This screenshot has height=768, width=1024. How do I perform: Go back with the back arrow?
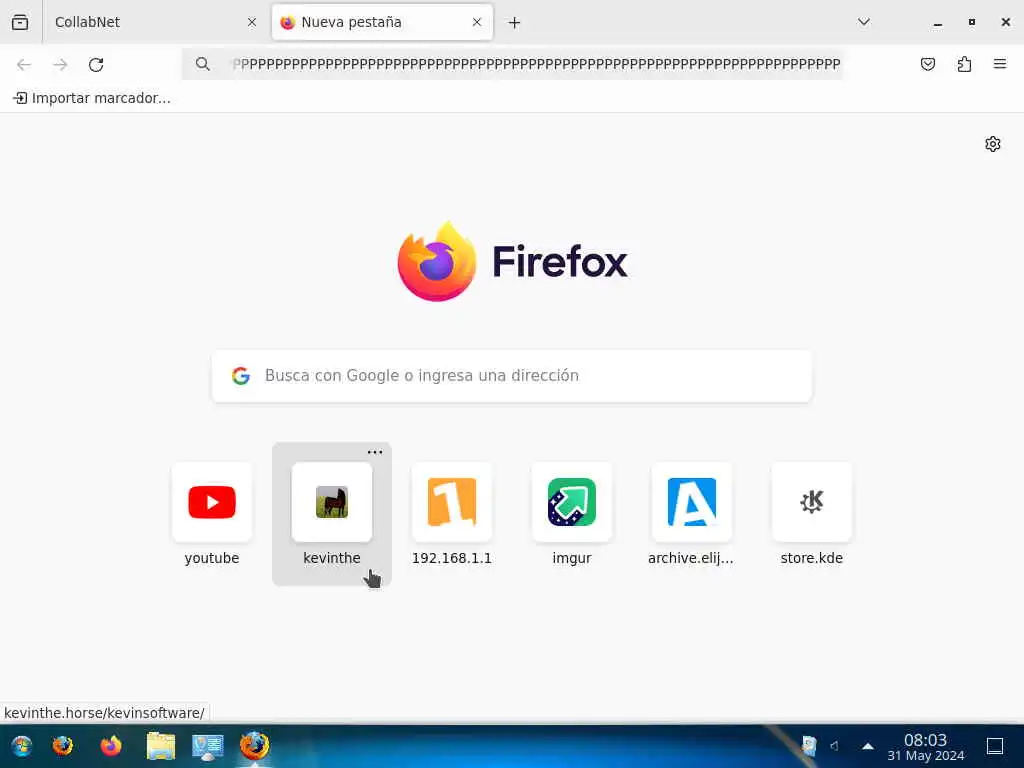tap(24, 64)
